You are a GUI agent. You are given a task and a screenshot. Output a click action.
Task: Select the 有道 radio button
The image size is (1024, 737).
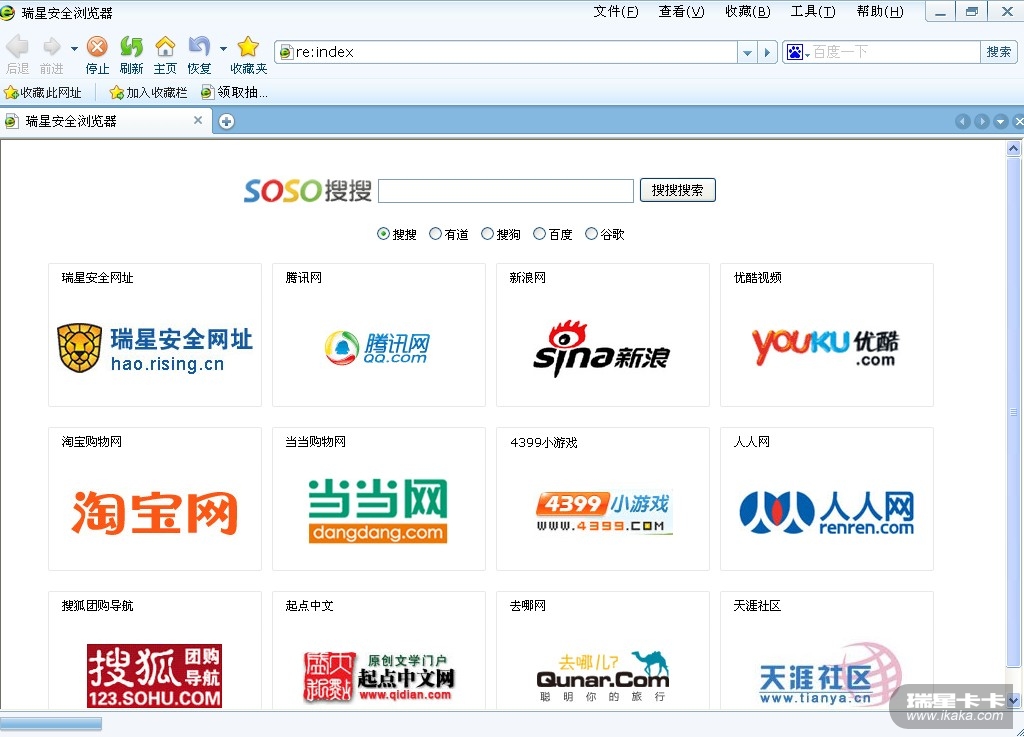(x=435, y=234)
